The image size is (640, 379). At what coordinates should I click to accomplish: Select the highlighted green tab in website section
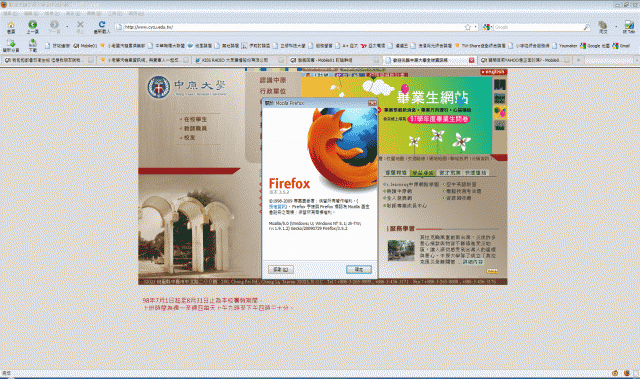point(422,173)
